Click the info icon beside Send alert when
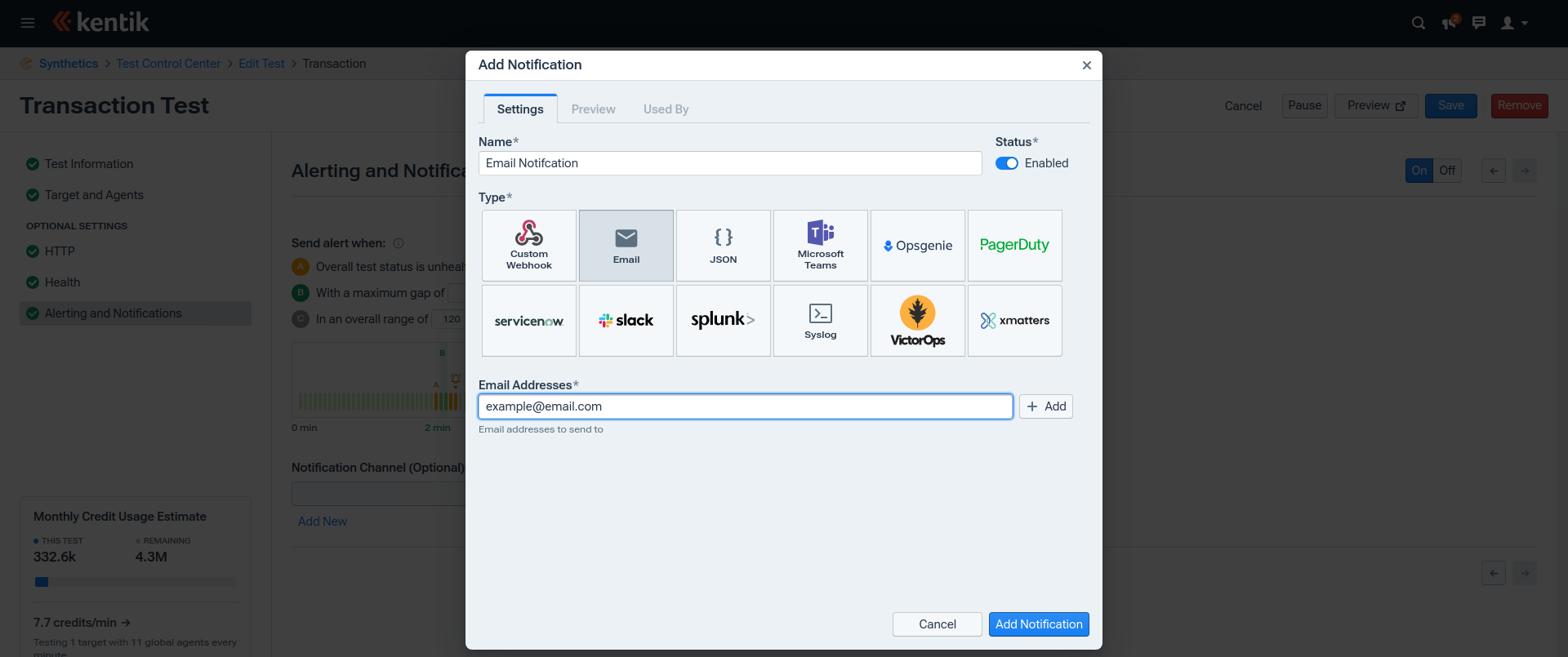Viewport: 1568px width, 657px height. [x=399, y=243]
